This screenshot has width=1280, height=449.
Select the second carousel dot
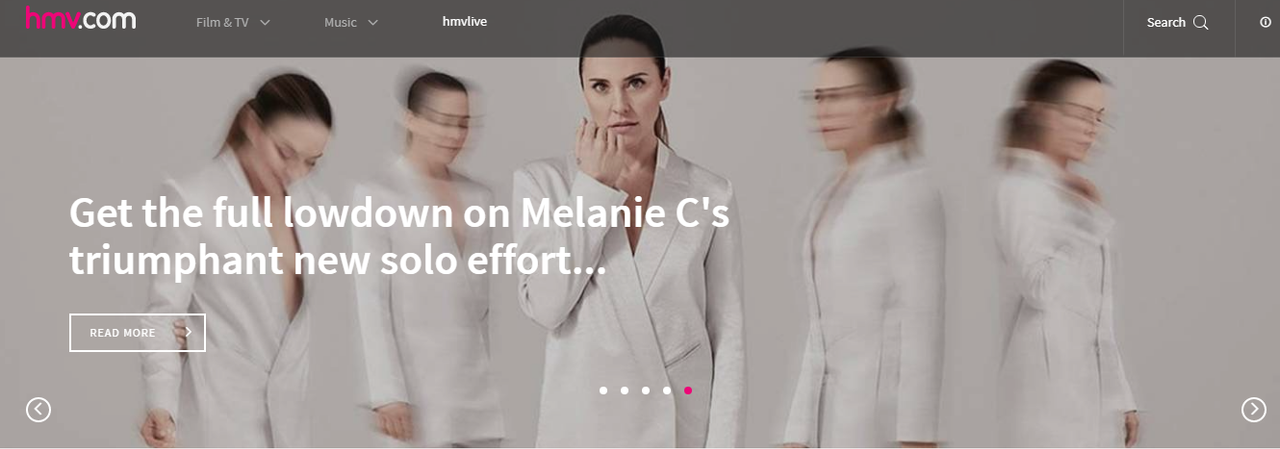pos(624,390)
